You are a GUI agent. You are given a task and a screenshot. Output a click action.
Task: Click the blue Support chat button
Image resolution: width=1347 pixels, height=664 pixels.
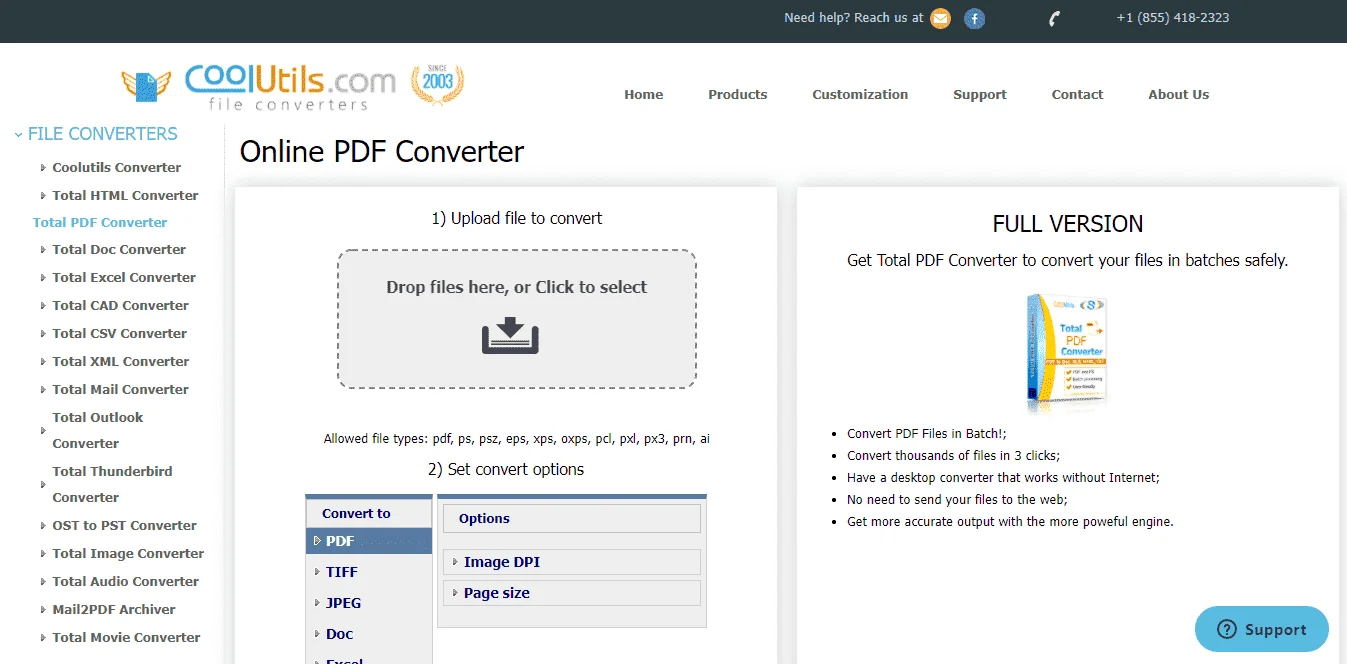coord(1262,629)
